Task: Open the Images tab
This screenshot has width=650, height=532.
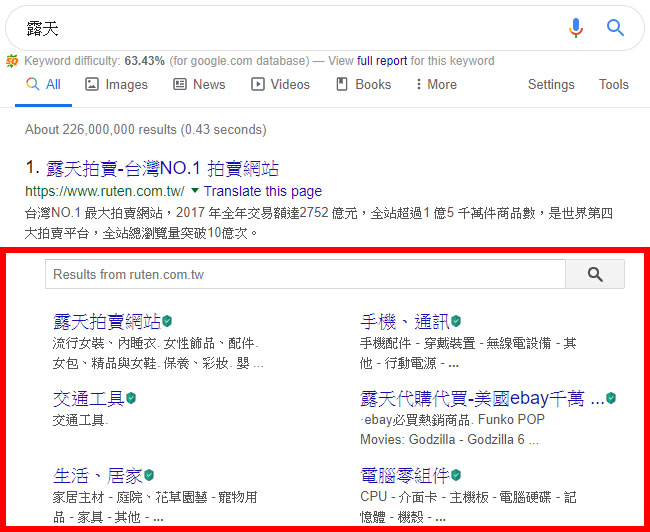Action: pos(116,84)
